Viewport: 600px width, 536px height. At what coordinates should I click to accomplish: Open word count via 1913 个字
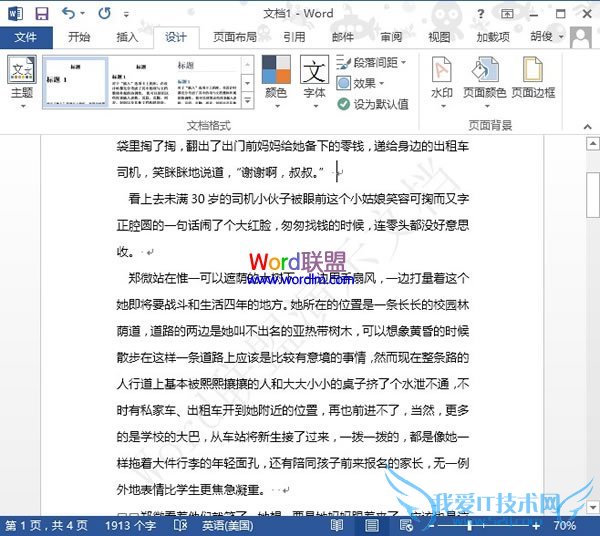pos(130,526)
